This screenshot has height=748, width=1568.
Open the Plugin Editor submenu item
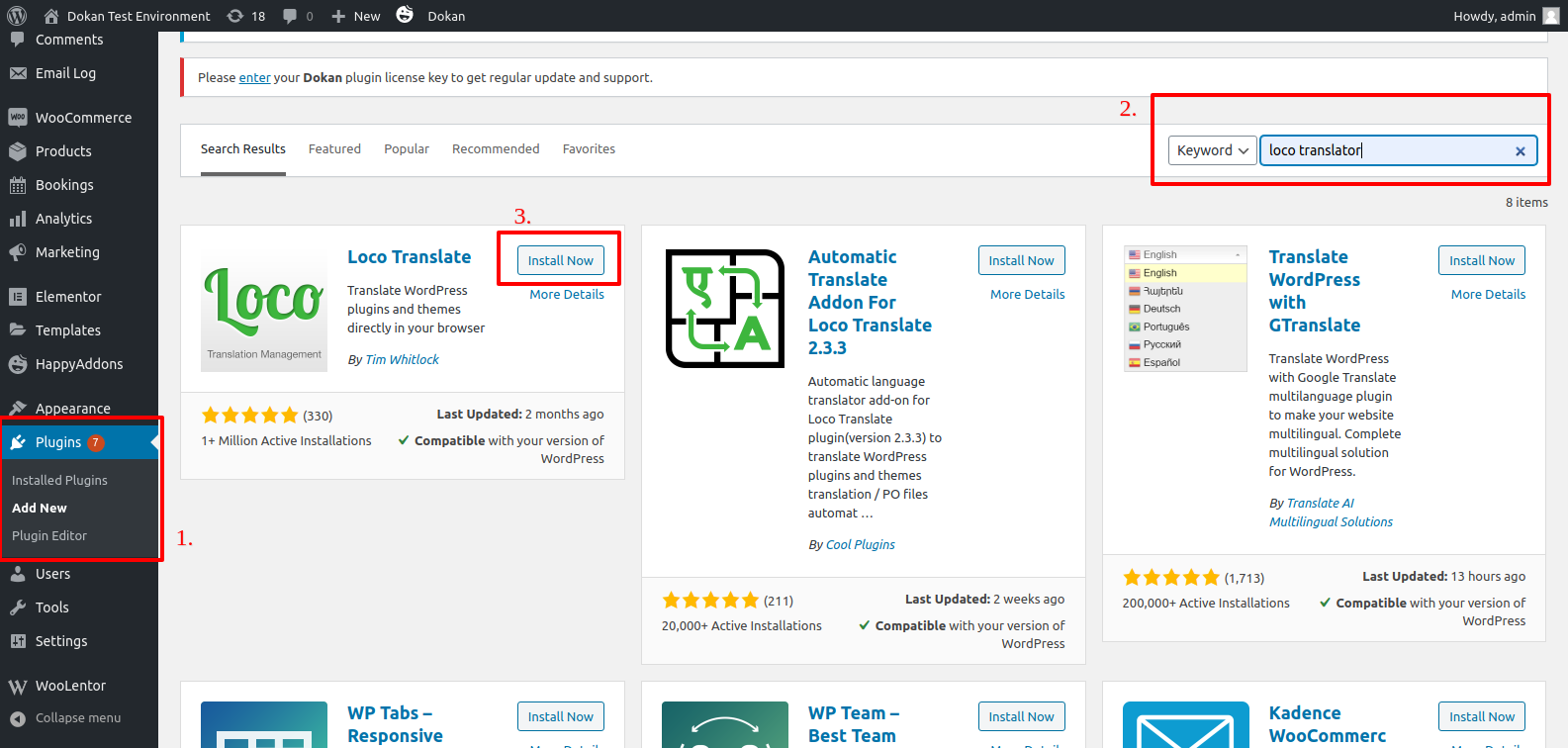coord(49,535)
